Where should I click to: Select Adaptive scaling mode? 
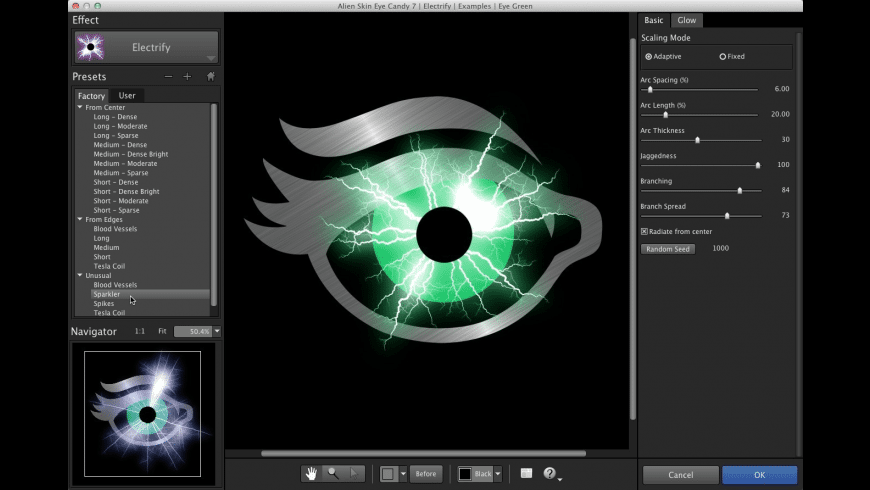[x=649, y=57]
